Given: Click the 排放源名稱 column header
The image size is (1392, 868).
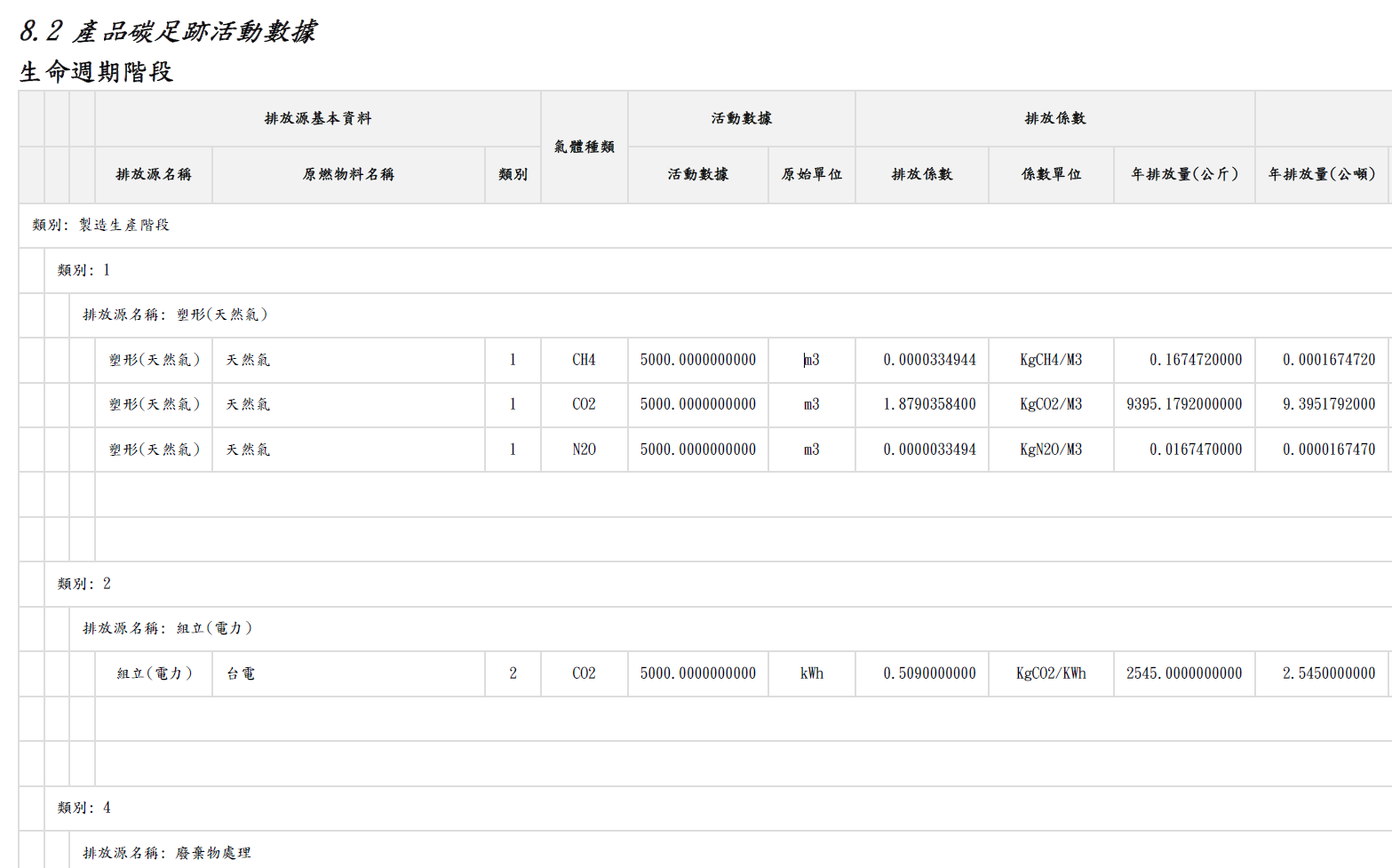Looking at the screenshot, I should tap(153, 174).
